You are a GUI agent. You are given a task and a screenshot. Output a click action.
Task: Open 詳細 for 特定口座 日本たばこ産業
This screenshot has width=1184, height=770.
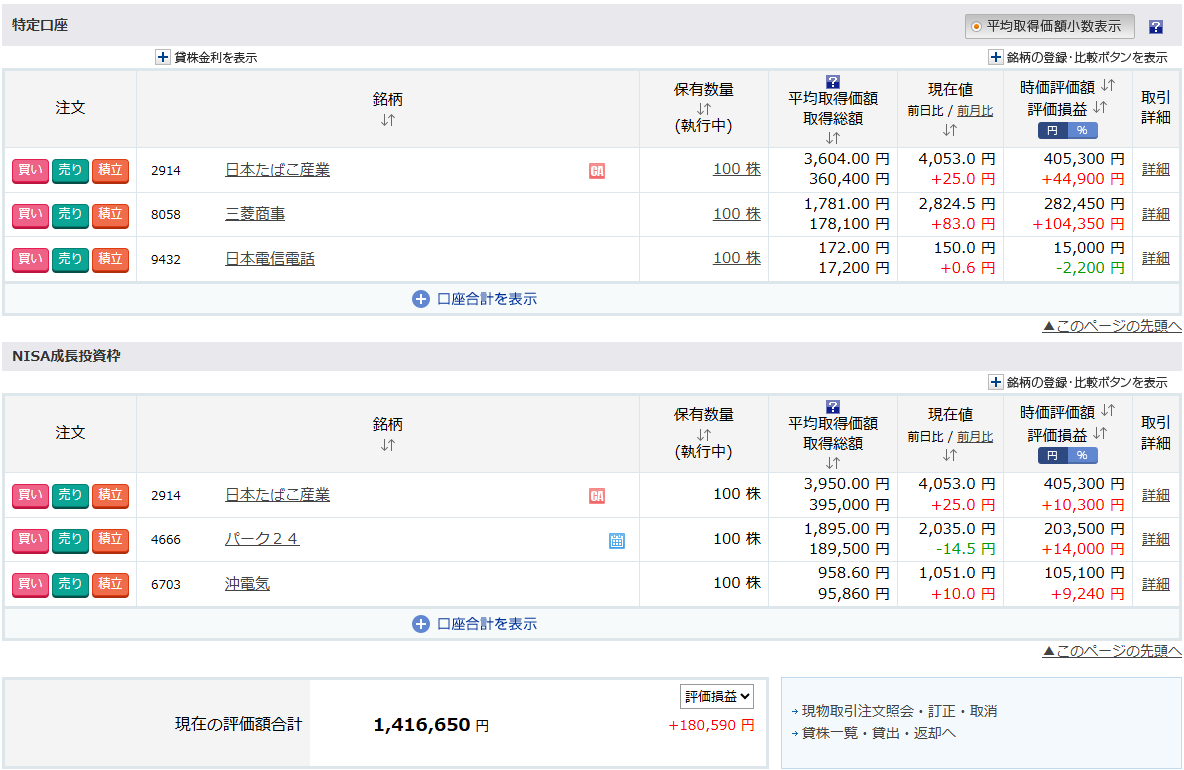click(1155, 169)
